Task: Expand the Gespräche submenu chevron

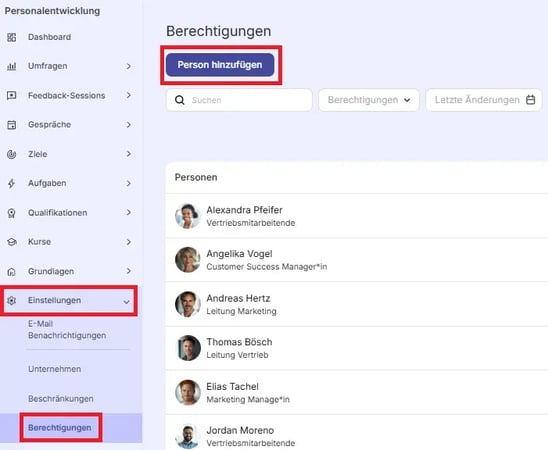Action: [129, 125]
